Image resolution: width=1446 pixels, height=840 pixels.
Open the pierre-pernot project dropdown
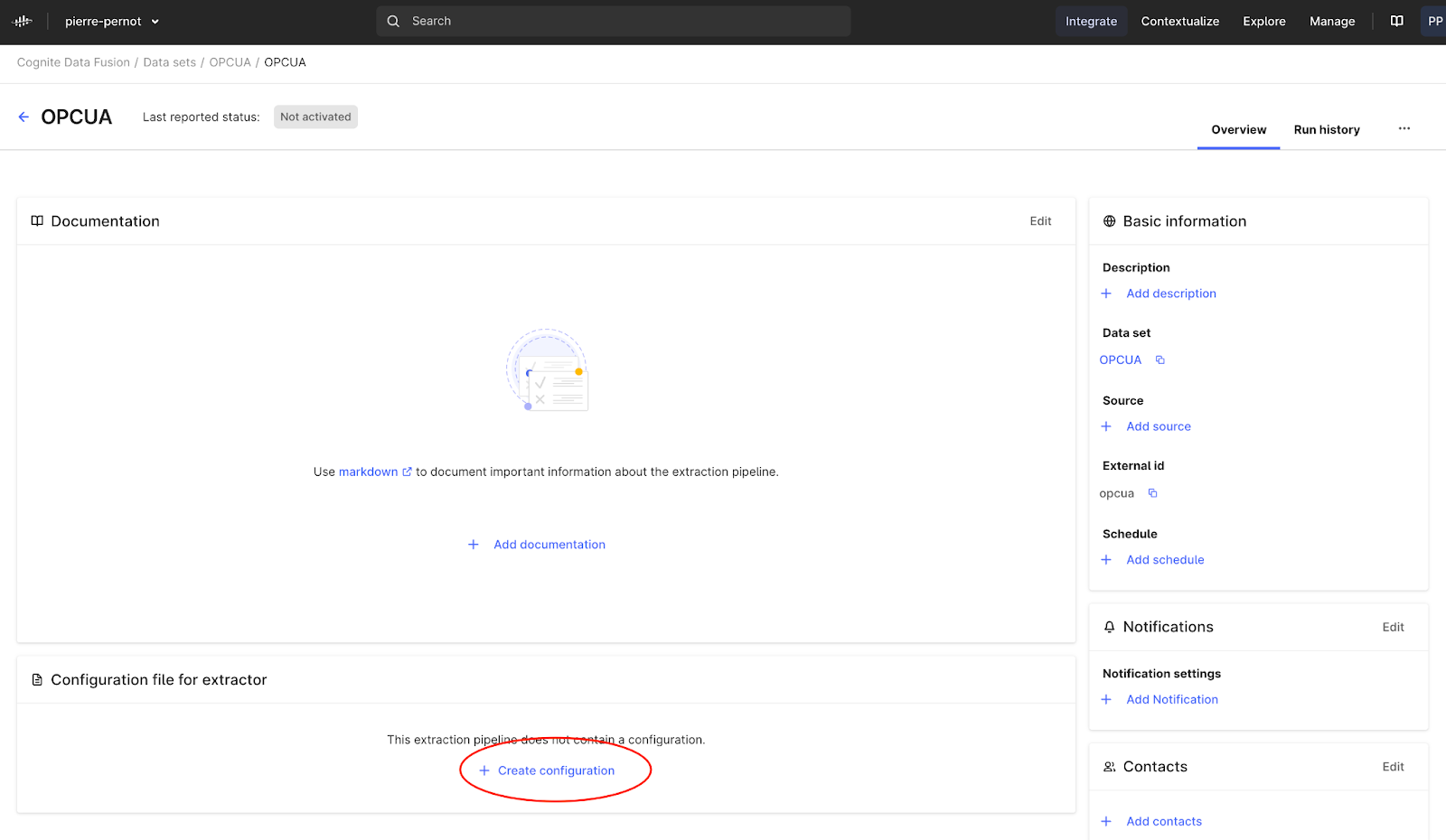coord(112,22)
